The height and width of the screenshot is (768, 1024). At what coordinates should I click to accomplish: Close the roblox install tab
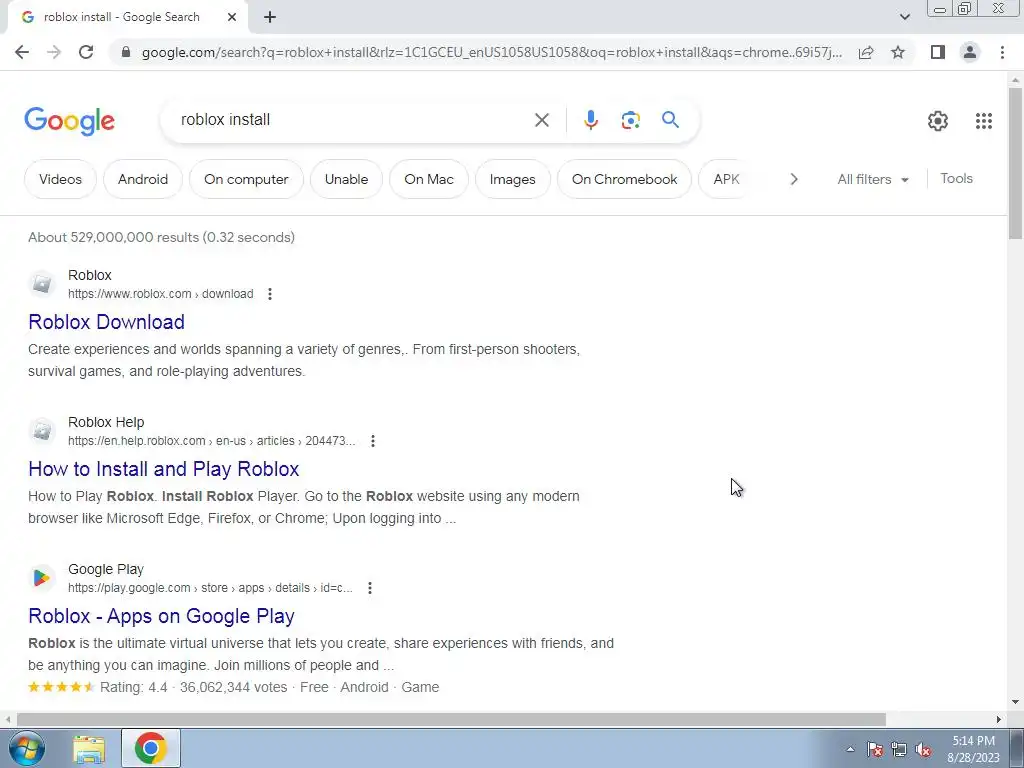(x=232, y=18)
